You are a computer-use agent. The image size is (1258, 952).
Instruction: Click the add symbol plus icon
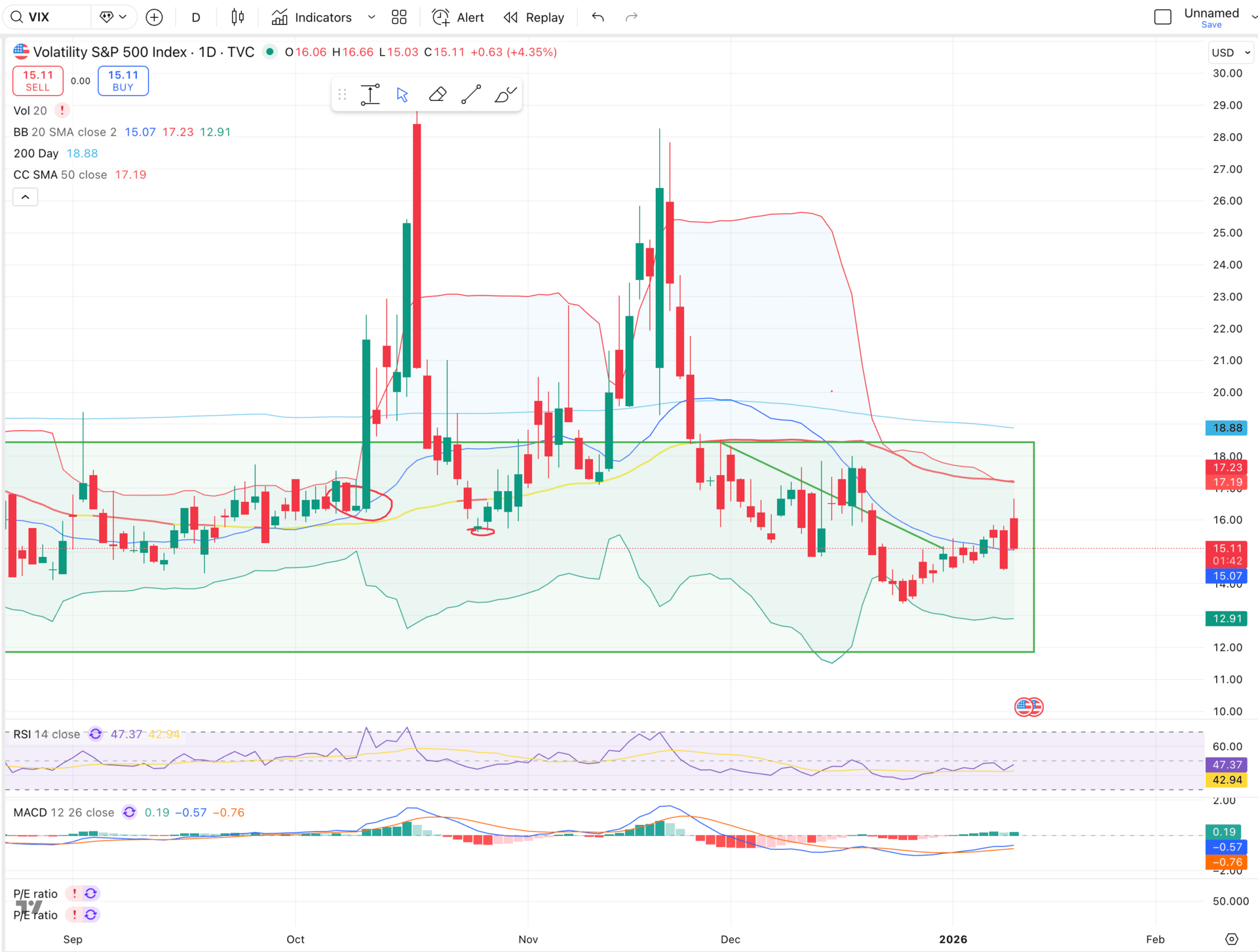pyautogui.click(x=154, y=18)
